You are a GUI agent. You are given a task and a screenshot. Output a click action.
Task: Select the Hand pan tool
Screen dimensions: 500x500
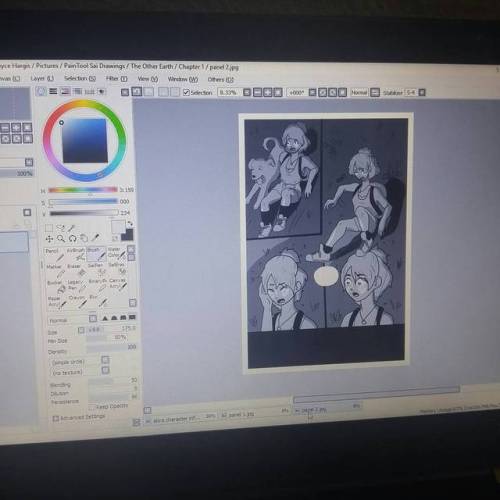point(84,238)
